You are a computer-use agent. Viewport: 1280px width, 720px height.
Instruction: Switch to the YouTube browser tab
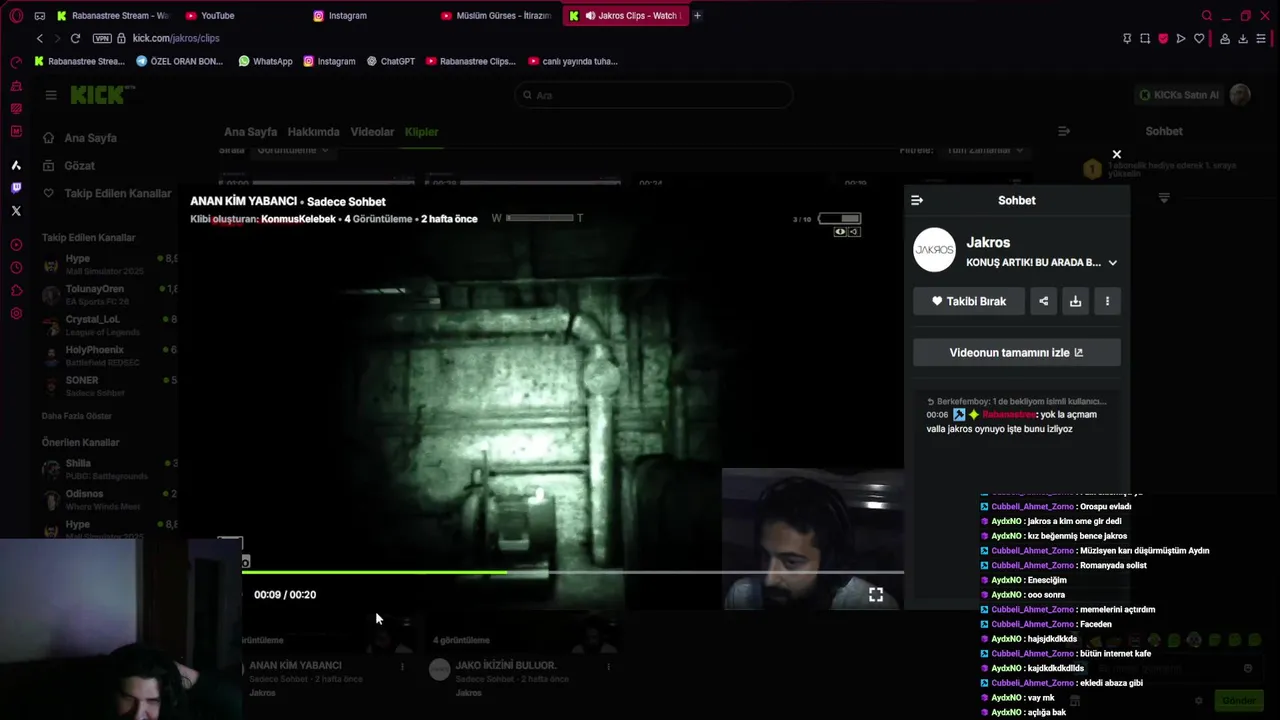240,16
